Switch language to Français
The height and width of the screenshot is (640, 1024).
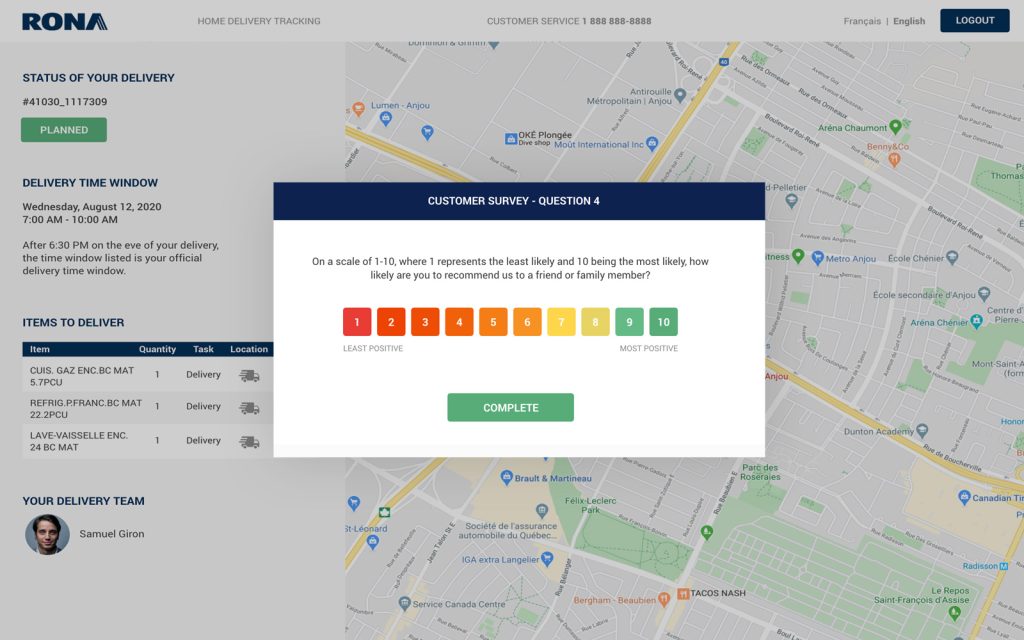tap(862, 21)
